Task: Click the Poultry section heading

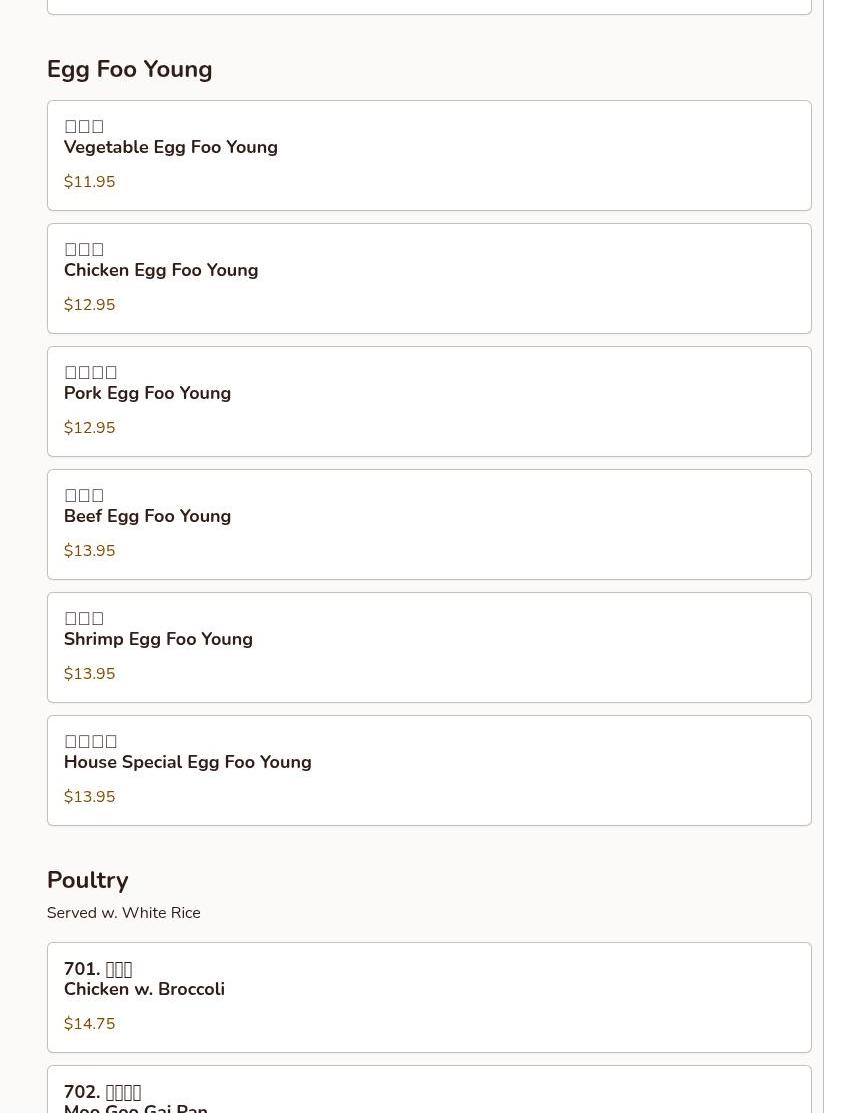Action: (88, 880)
